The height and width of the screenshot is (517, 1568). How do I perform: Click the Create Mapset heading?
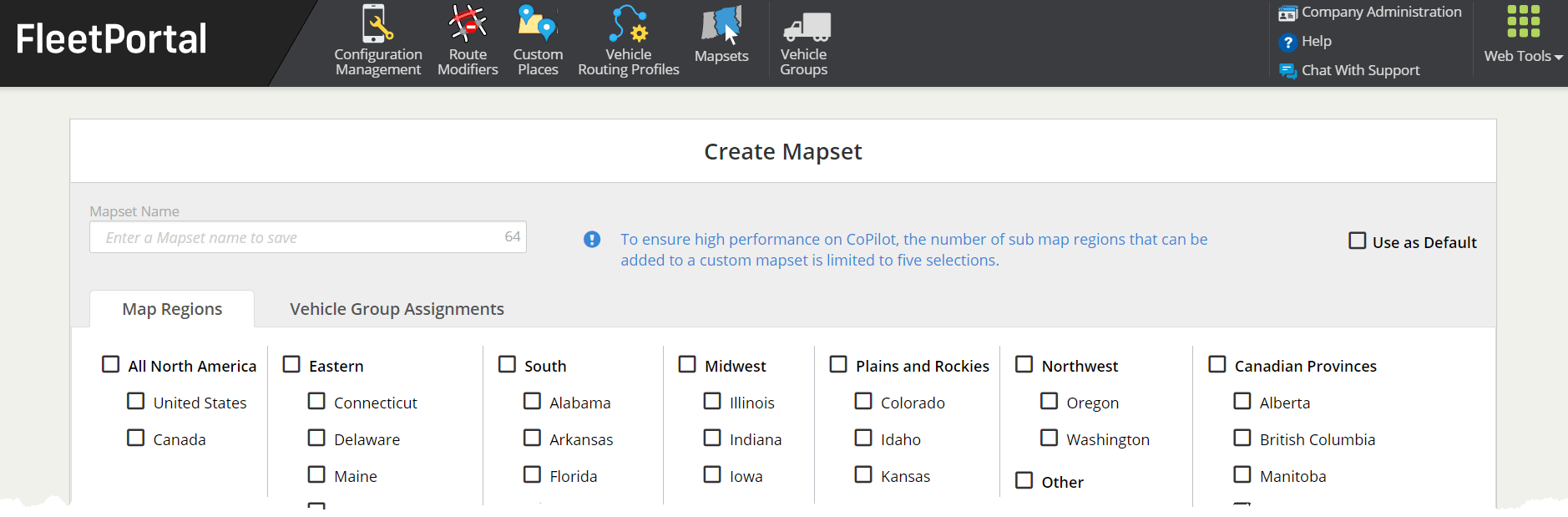(x=783, y=151)
